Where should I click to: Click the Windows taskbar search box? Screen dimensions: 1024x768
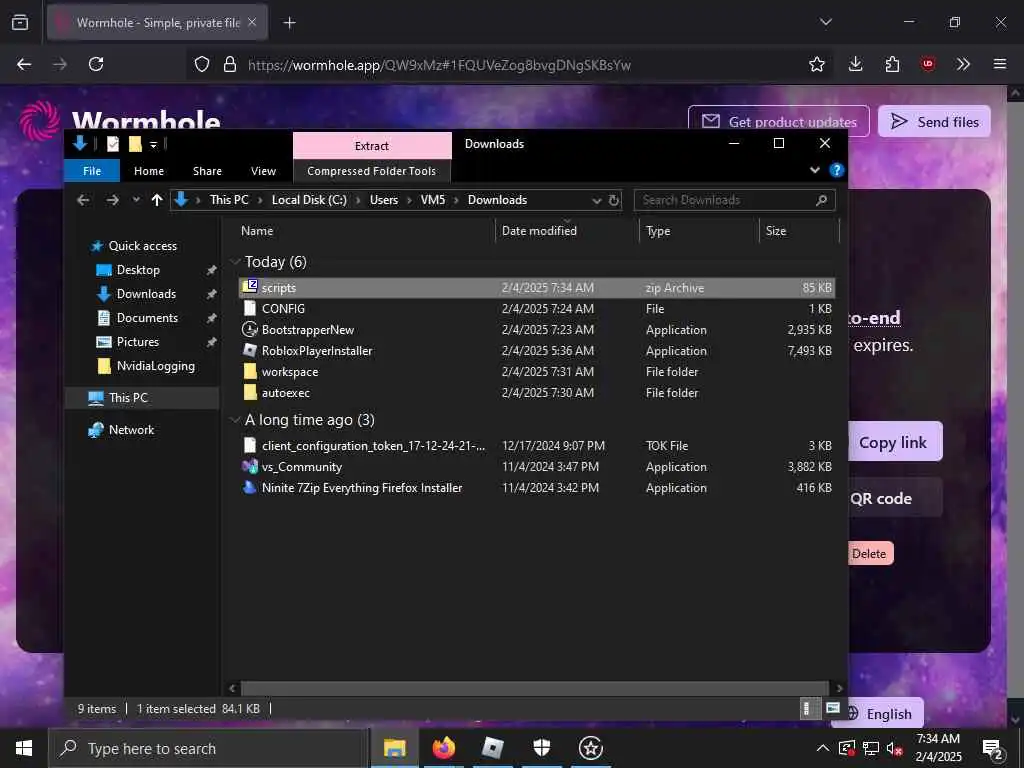pyautogui.click(x=208, y=748)
